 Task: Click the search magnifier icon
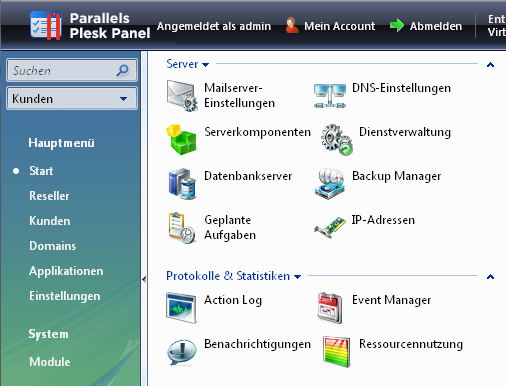point(123,70)
